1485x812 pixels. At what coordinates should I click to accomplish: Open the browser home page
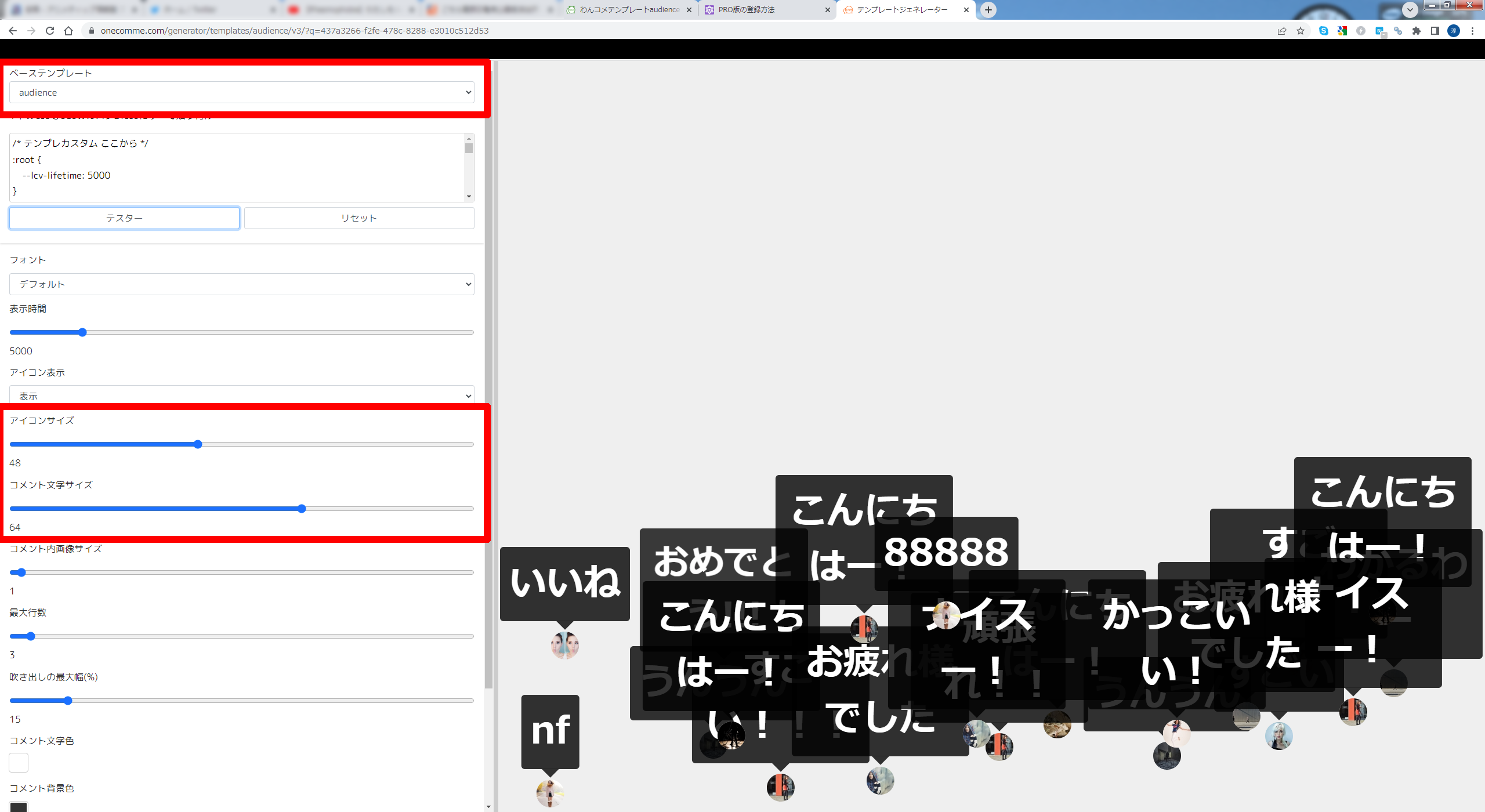68,31
